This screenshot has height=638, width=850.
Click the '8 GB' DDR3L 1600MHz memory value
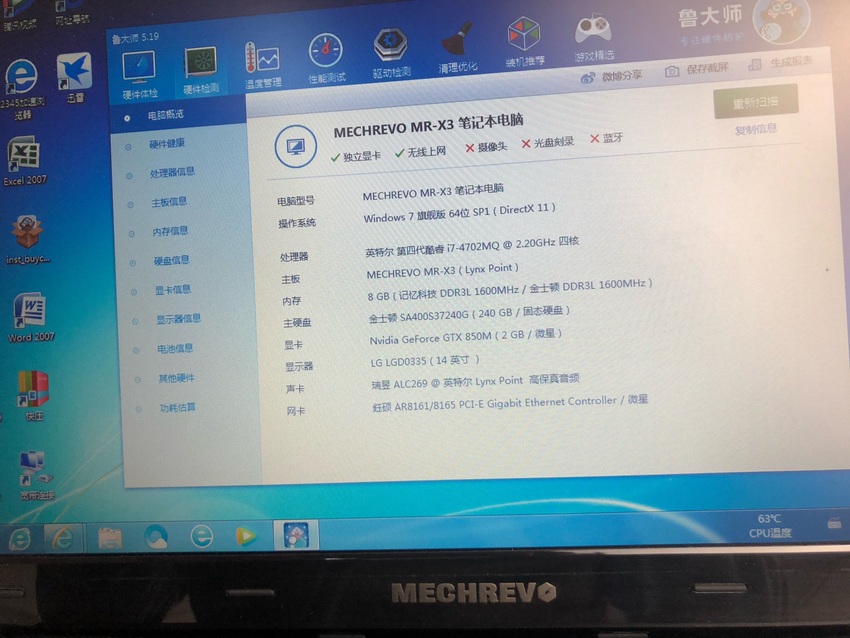pyautogui.click(x=510, y=289)
